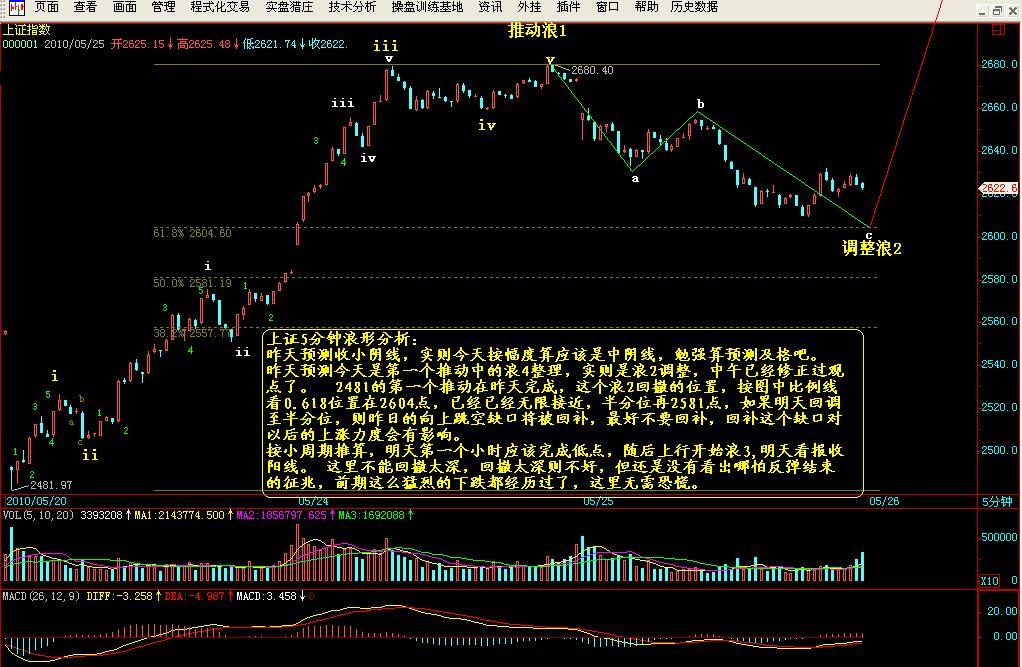The height and width of the screenshot is (667, 1022).
Task: Open the 技术分析 menu
Action: [353, 7]
